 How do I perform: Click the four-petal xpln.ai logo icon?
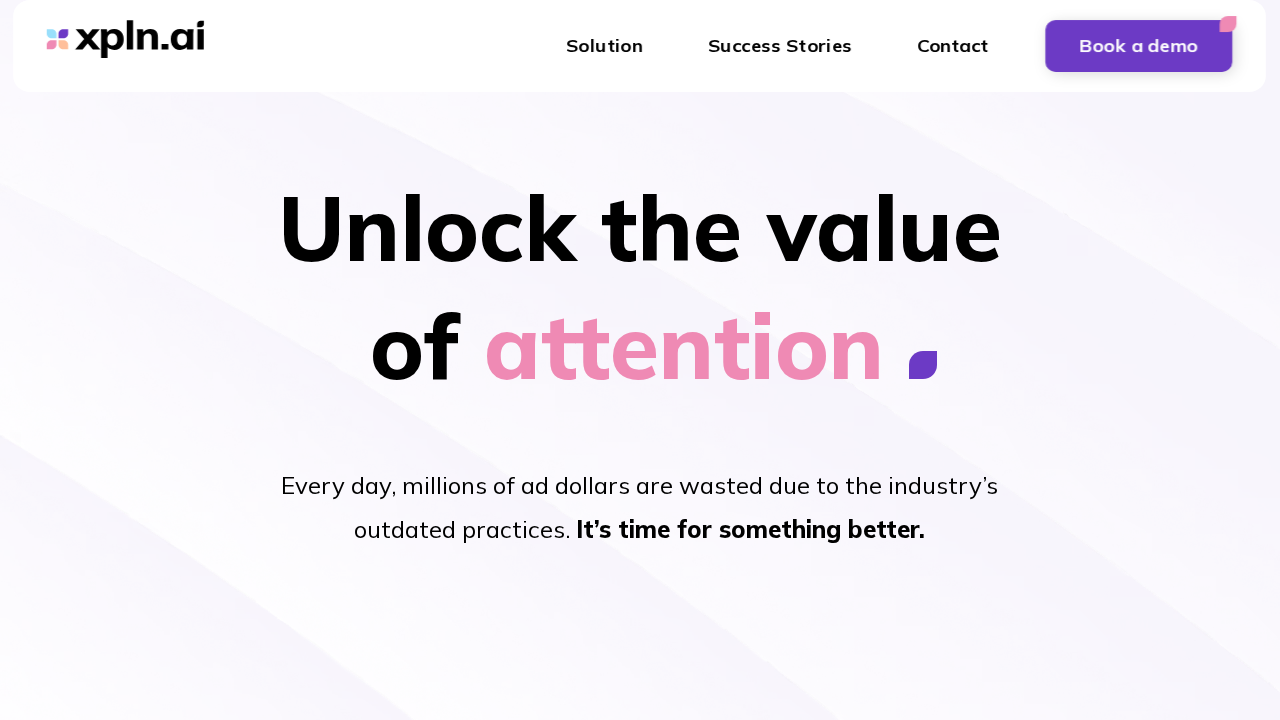point(57,39)
